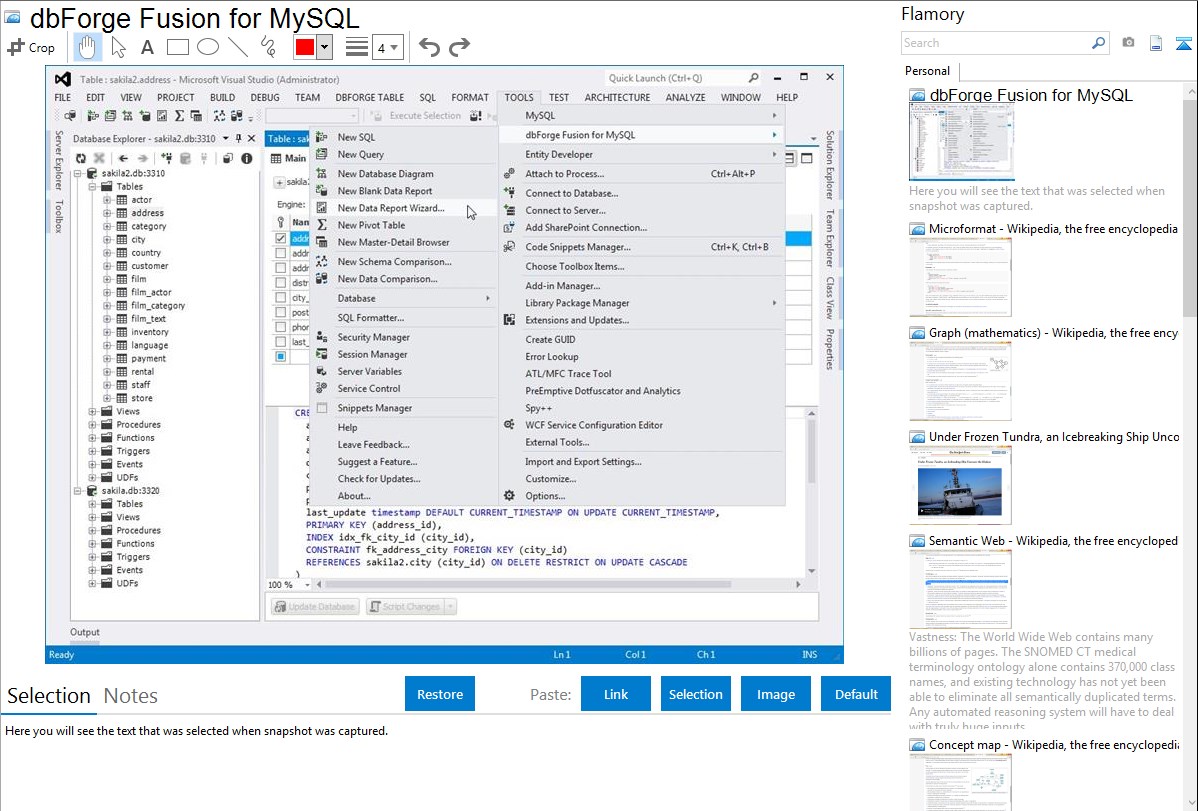Screen dimensions: 1198x811
Task: Click the WCF Service Configuration Editor icon
Action: click(x=509, y=424)
